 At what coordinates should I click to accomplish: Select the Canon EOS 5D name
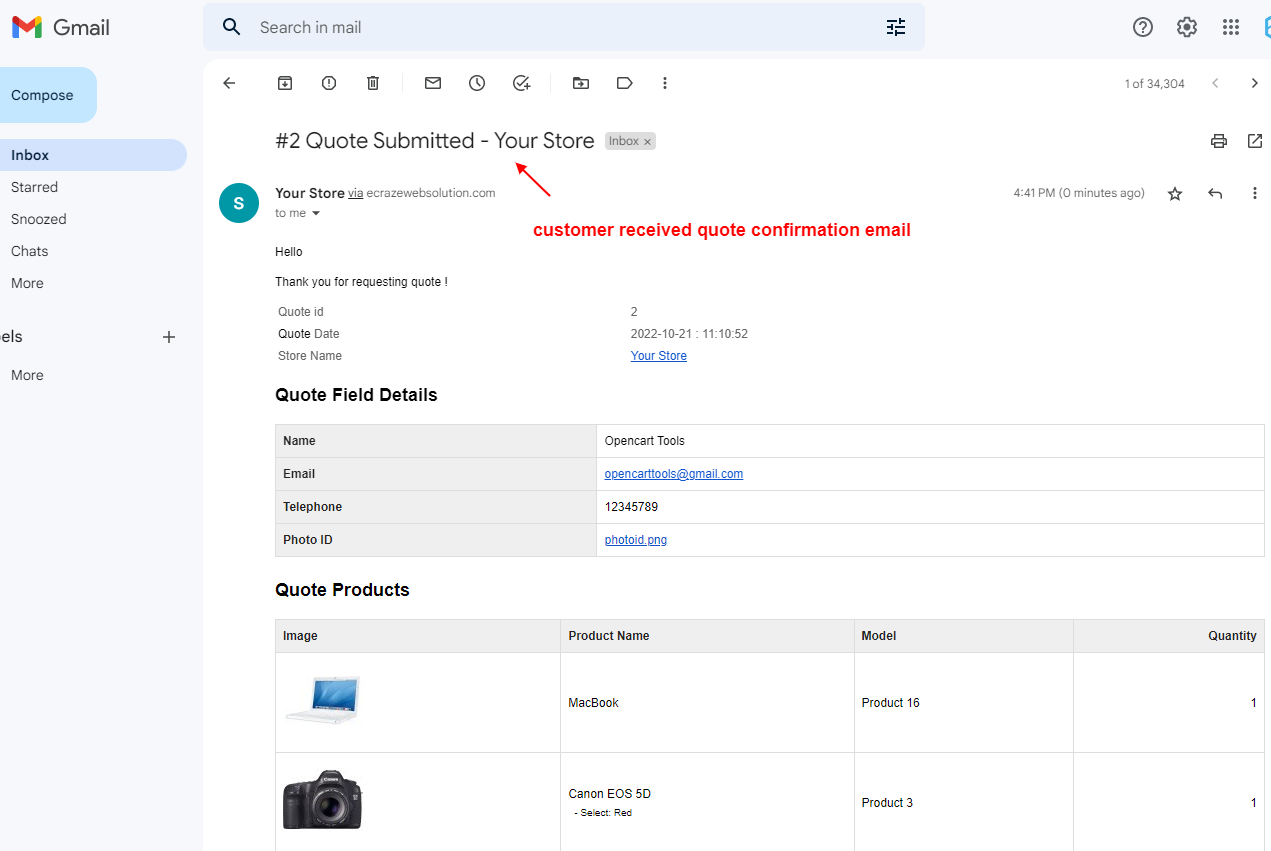click(609, 794)
